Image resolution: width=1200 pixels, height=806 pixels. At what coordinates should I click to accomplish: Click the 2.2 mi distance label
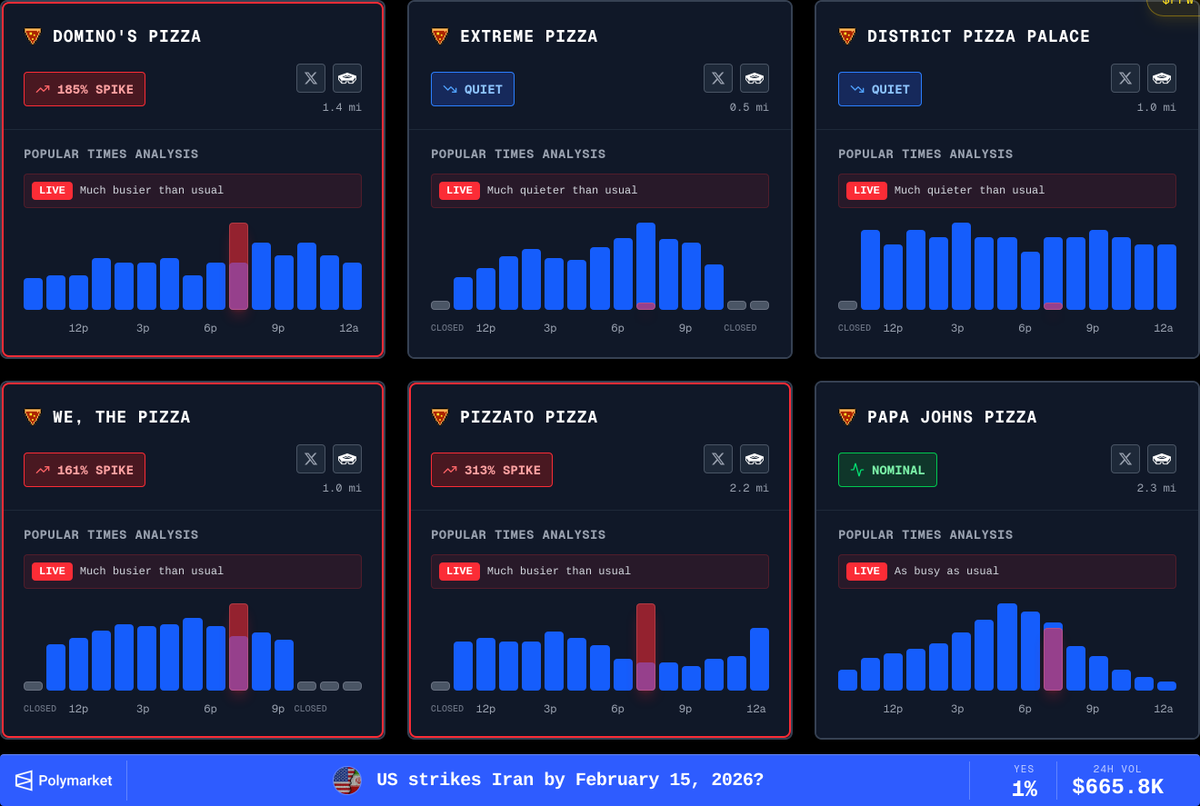[749, 488]
